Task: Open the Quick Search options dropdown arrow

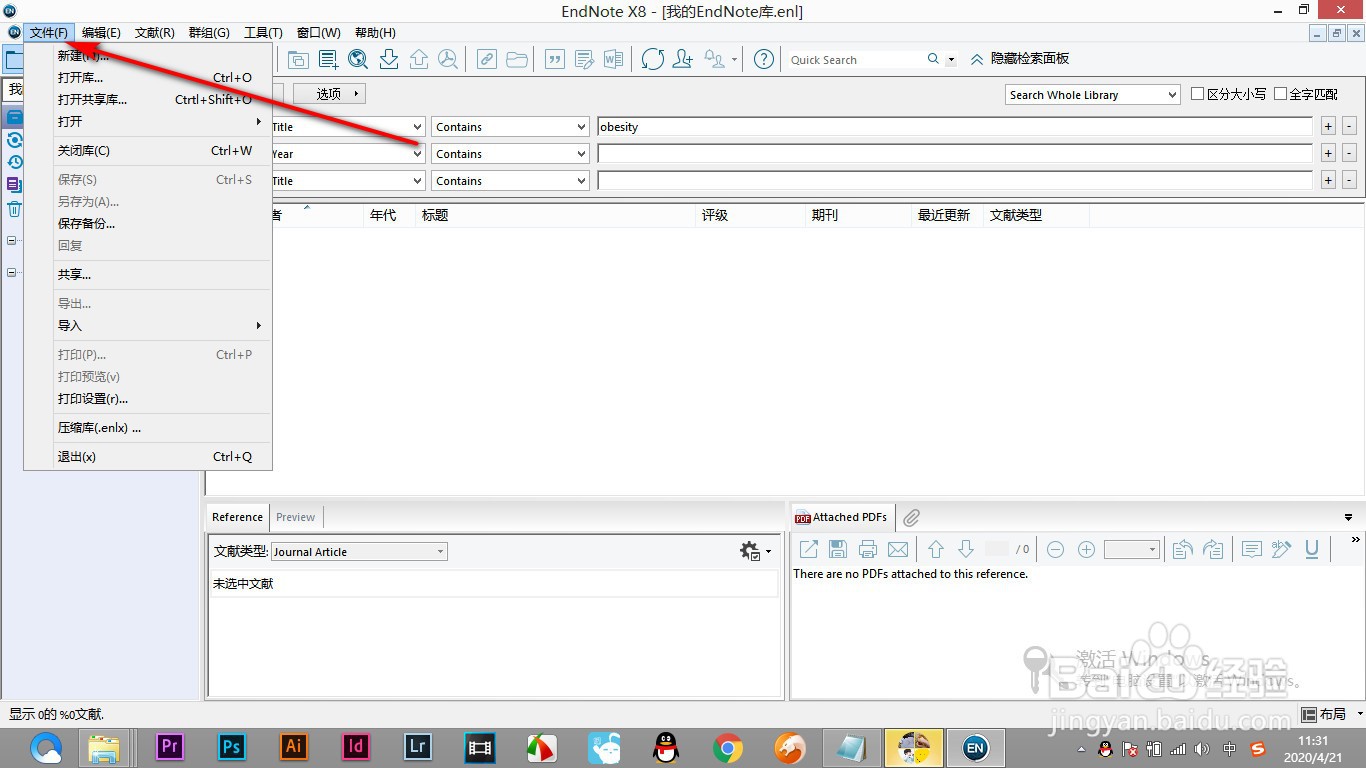Action: 951,60
